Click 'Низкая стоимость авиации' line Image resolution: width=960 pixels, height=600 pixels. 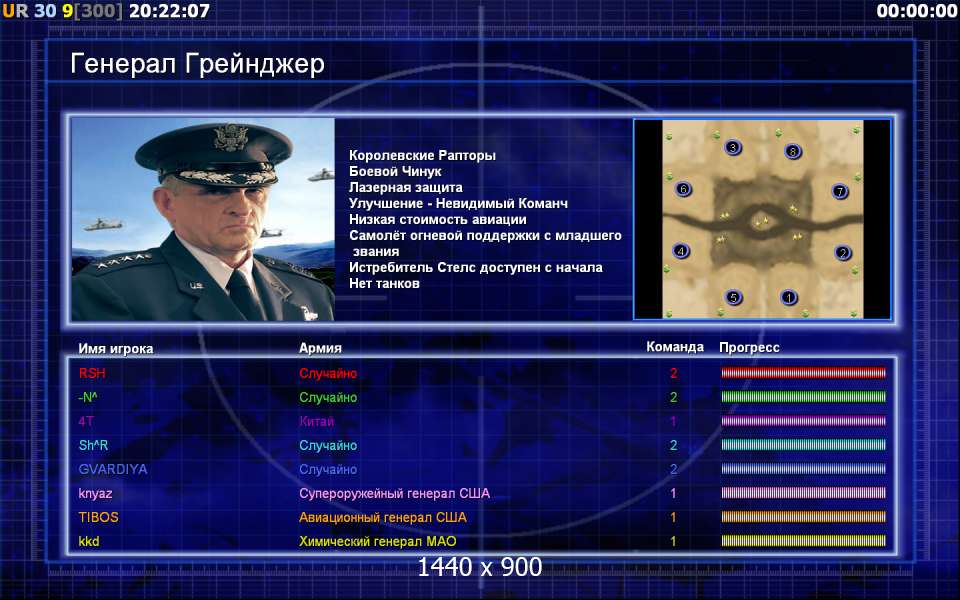pyautogui.click(x=438, y=219)
